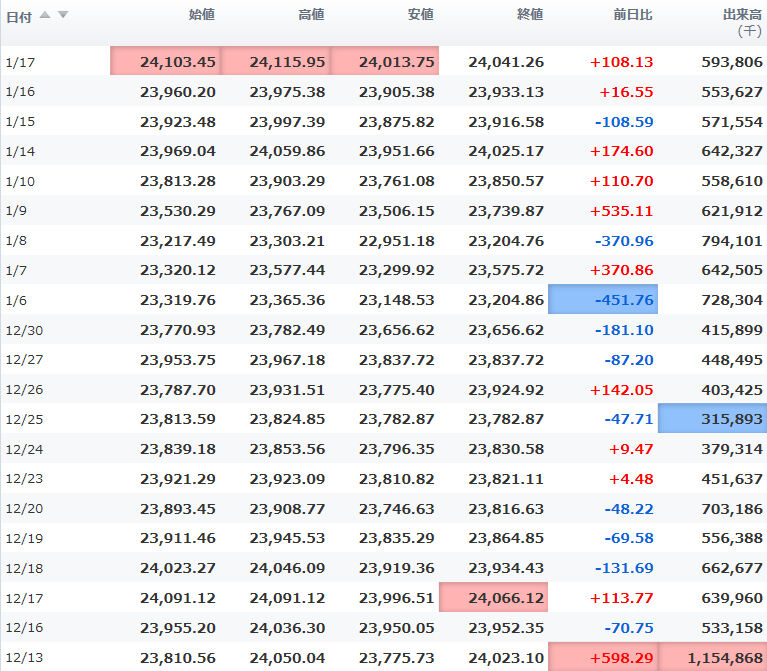Click the 日付 column header
Viewport: 767px width, 671px height.
[x=19, y=16]
